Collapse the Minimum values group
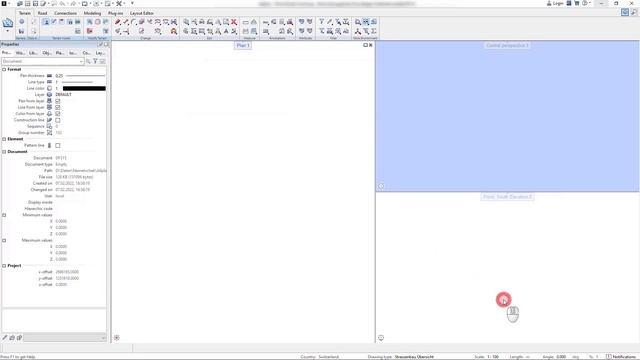Image resolution: width=640 pixels, height=360 pixels. (x=4, y=215)
